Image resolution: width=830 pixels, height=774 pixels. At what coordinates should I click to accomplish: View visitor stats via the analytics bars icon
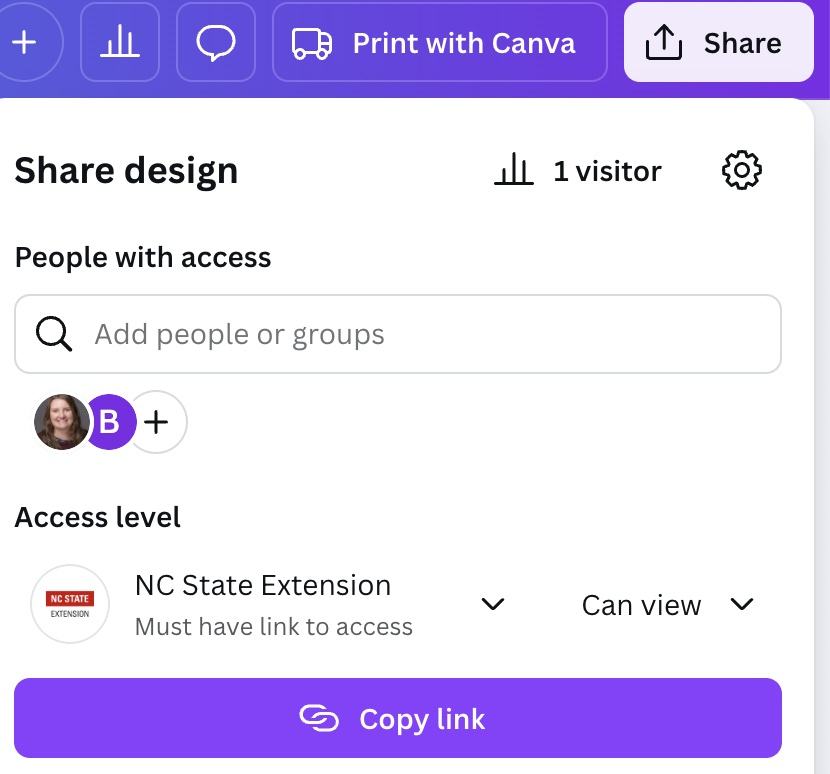coord(514,169)
